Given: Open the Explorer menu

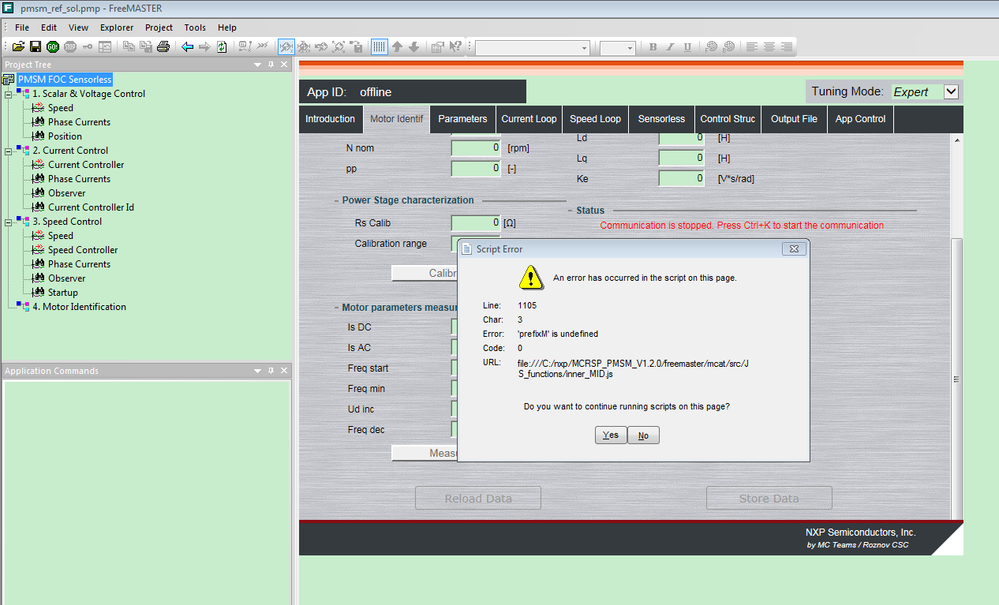Looking at the screenshot, I should click(117, 27).
